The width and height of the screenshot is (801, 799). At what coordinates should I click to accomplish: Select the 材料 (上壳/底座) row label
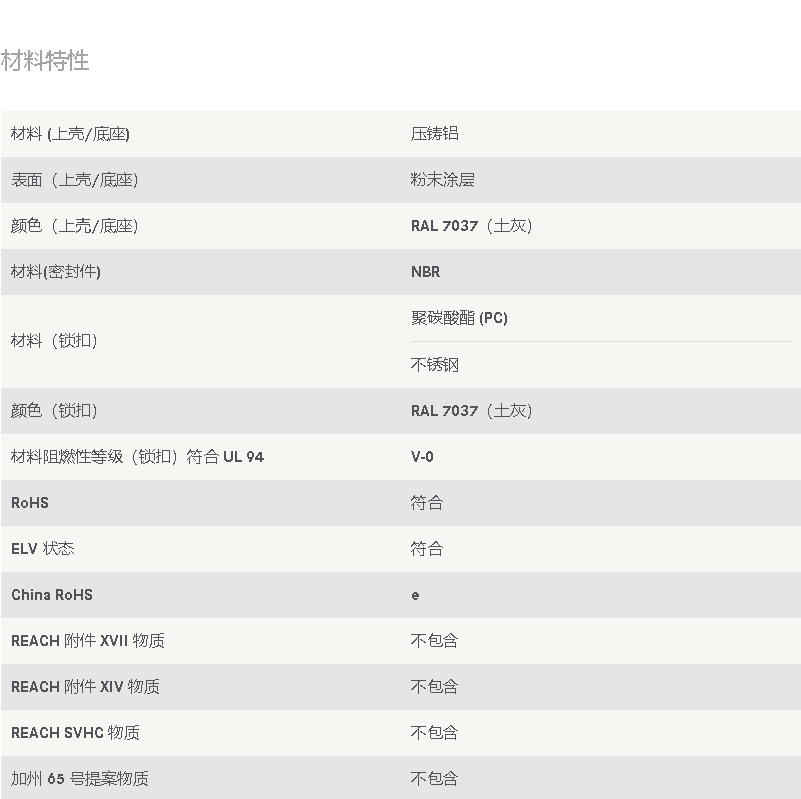click(x=70, y=134)
